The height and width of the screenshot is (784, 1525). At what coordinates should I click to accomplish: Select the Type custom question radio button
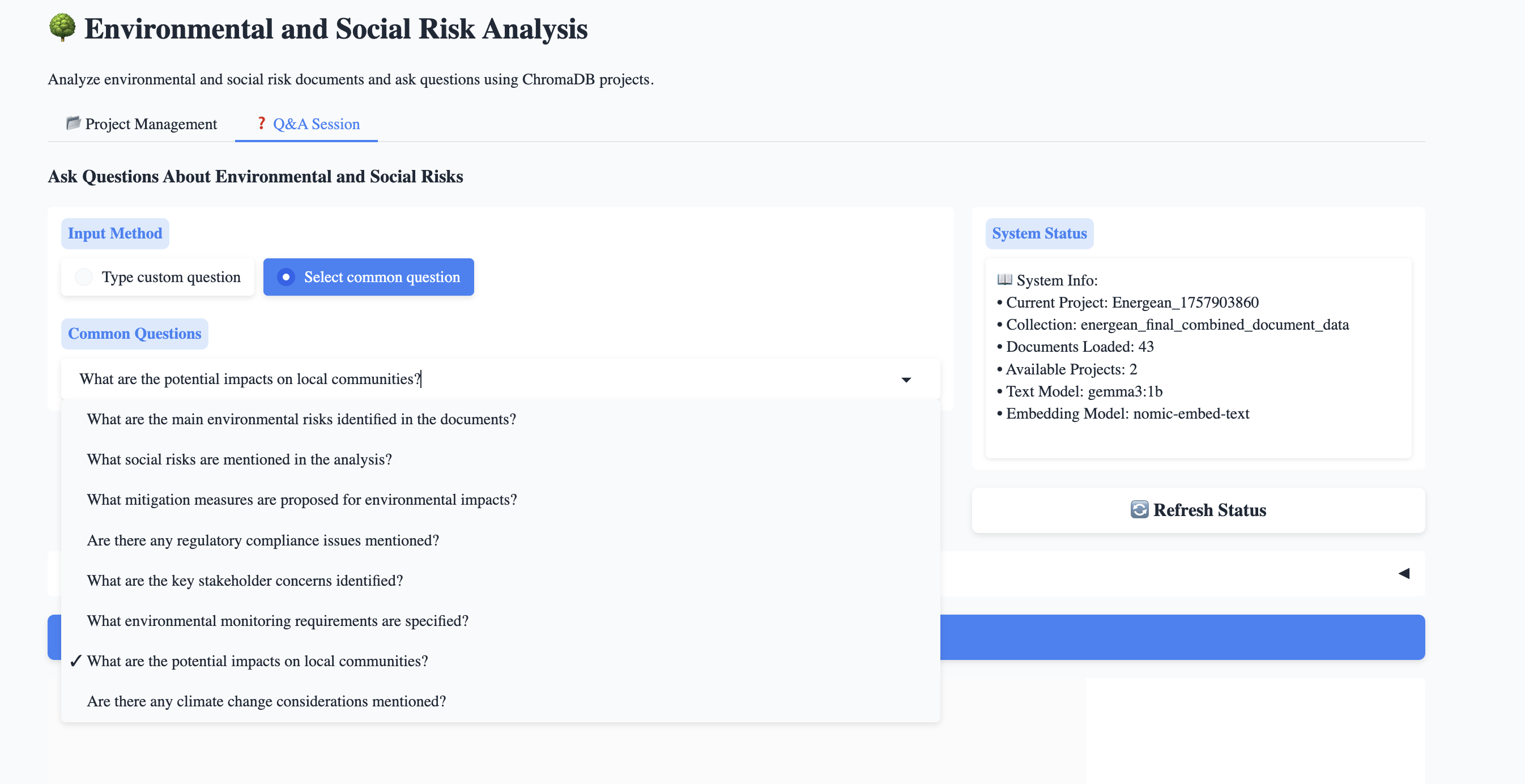(x=83, y=276)
